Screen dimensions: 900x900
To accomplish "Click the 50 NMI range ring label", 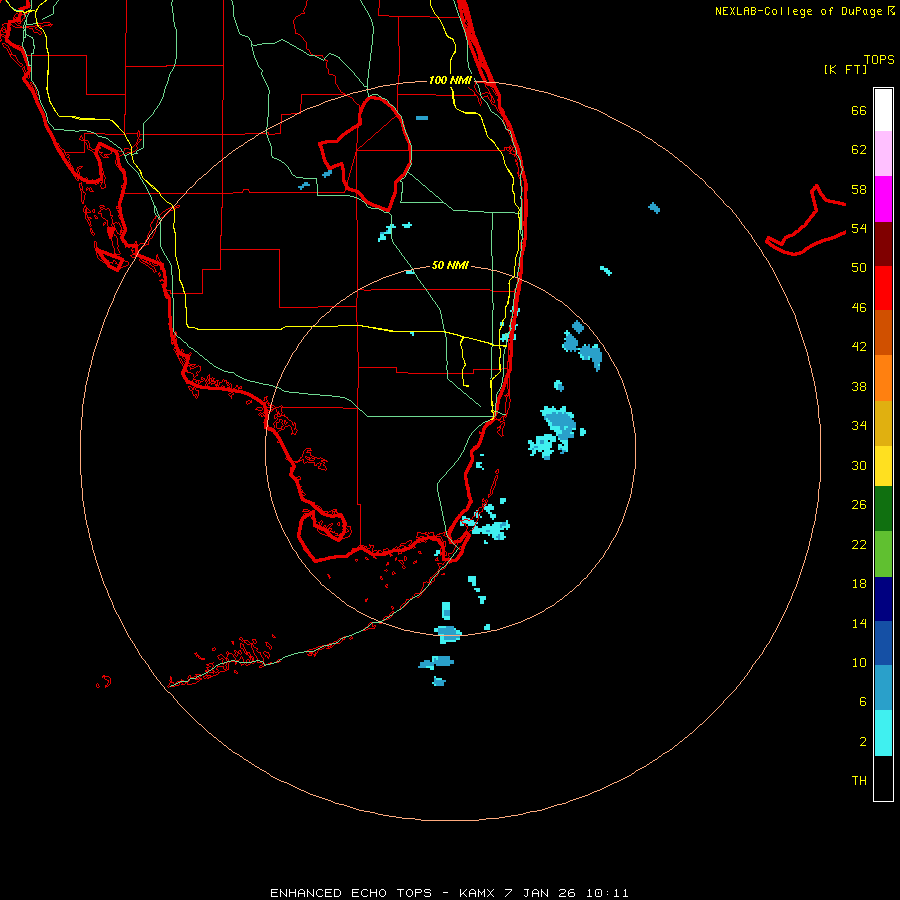I will [450, 265].
